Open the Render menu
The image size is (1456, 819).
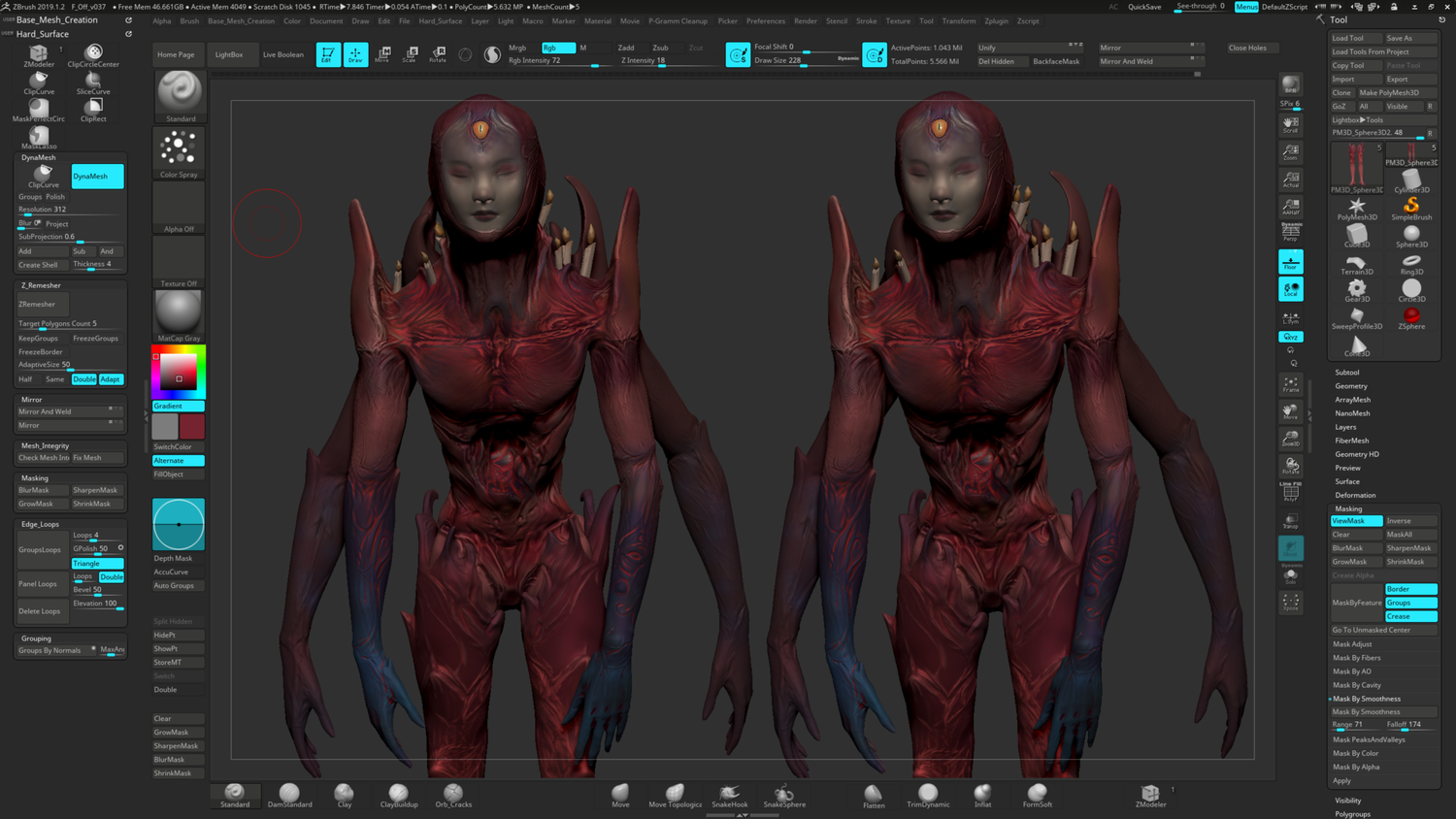coord(806,20)
